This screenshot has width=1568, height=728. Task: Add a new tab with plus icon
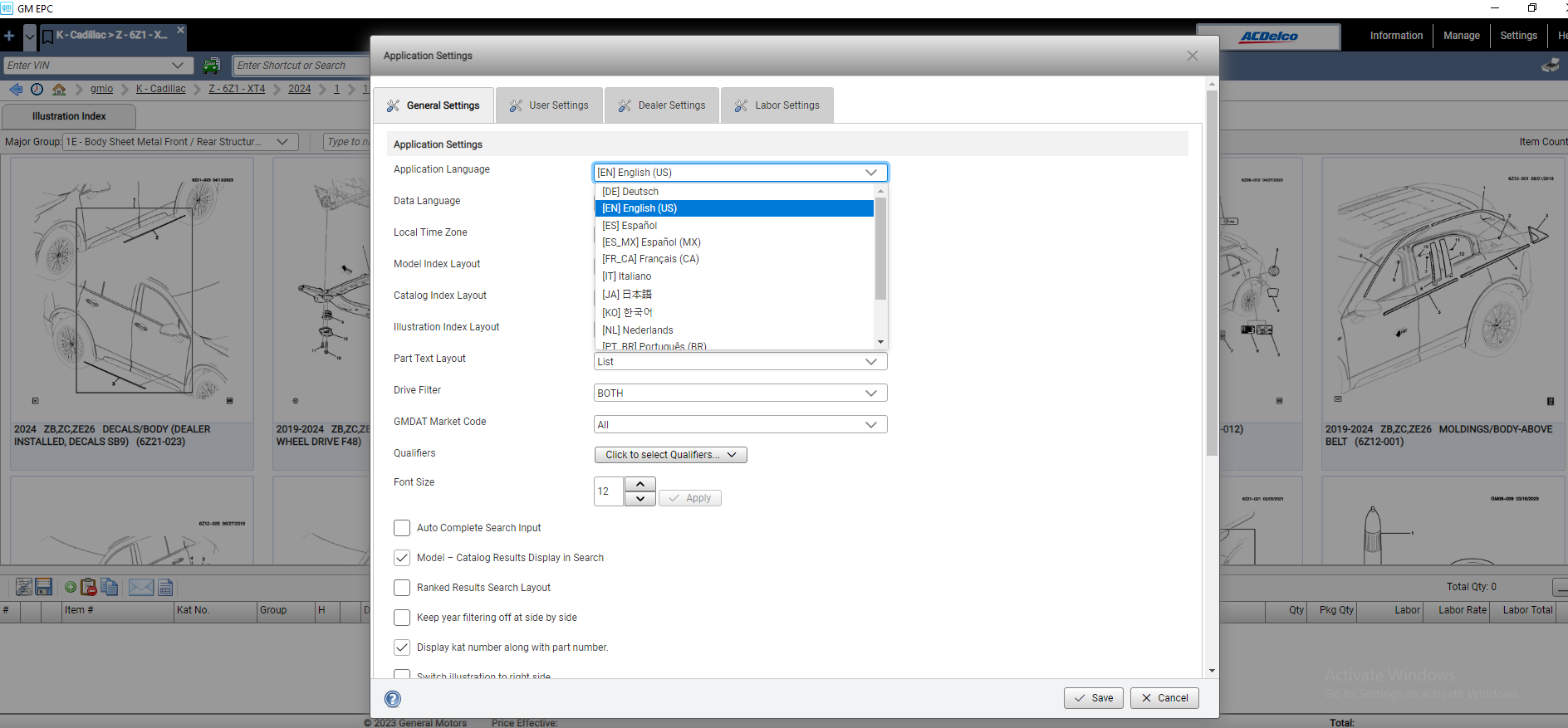click(x=9, y=36)
